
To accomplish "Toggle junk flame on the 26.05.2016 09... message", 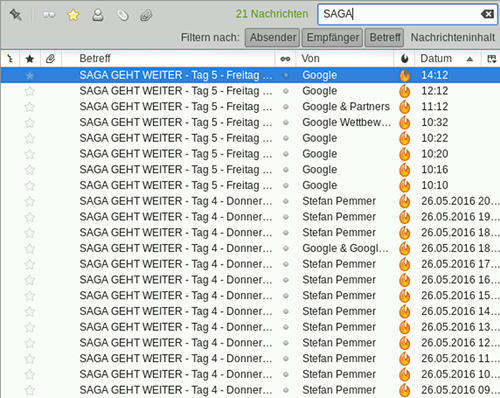I will [405, 390].
